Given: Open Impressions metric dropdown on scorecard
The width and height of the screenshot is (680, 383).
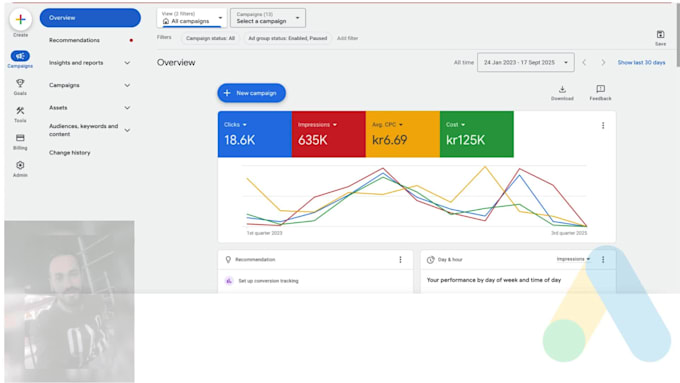Looking at the screenshot, I should pos(317,124).
